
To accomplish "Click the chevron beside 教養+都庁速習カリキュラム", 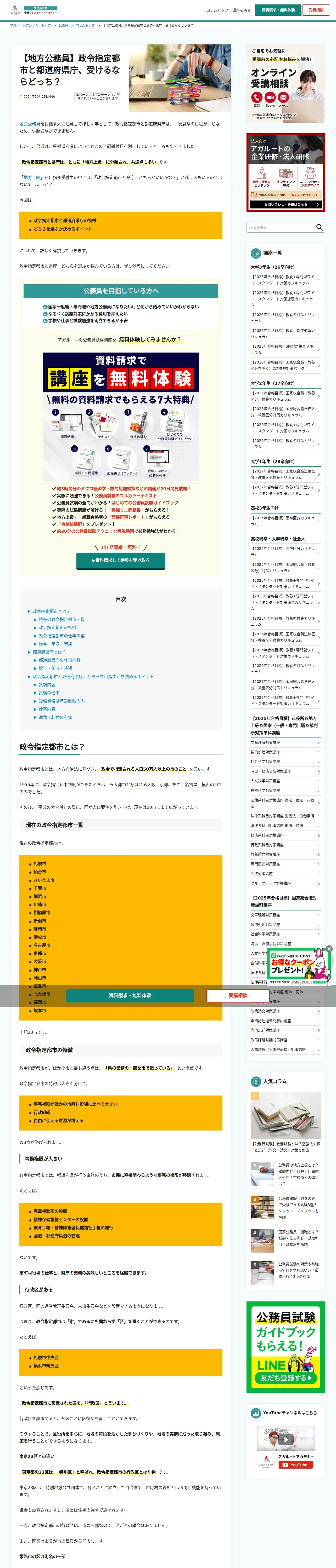I will click(319, 333).
